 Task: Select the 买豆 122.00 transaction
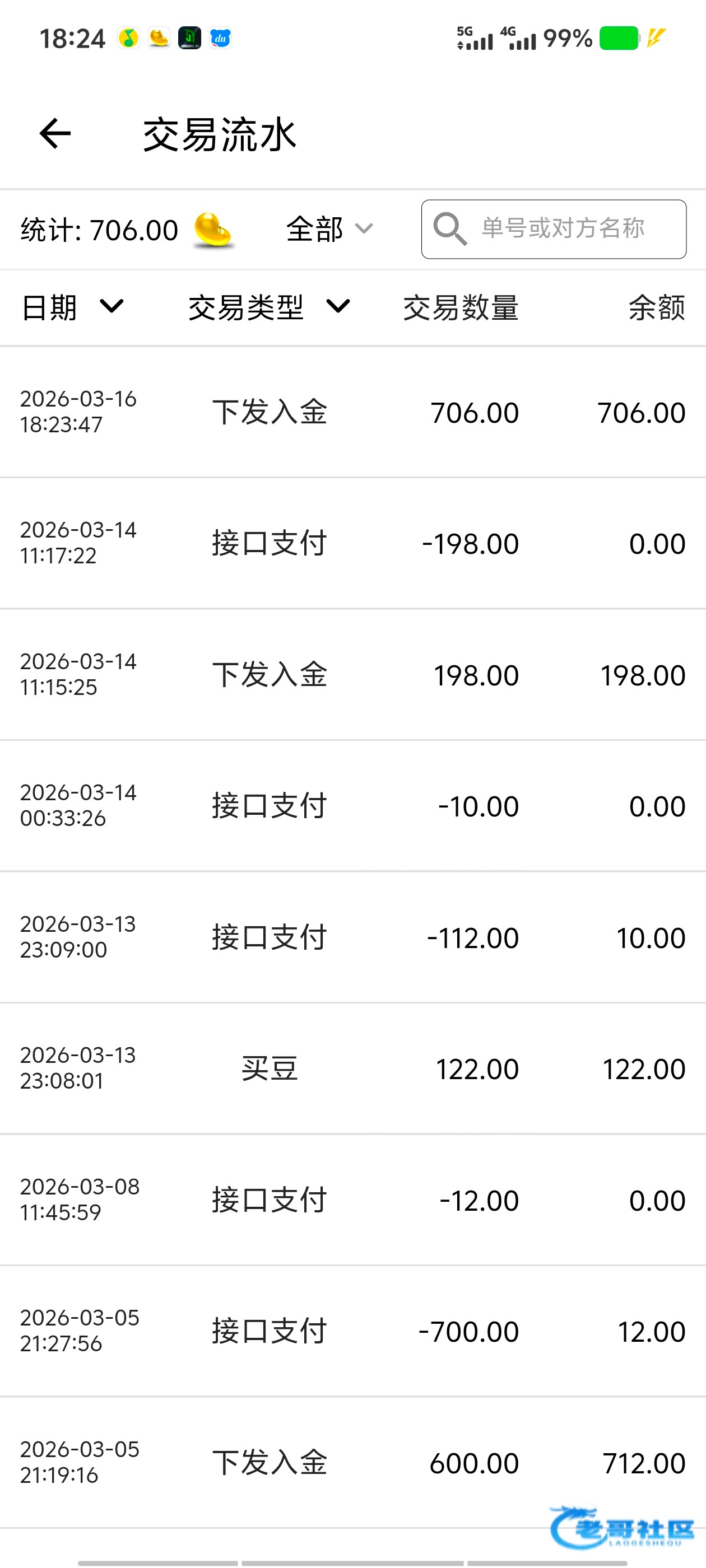(x=352, y=1069)
